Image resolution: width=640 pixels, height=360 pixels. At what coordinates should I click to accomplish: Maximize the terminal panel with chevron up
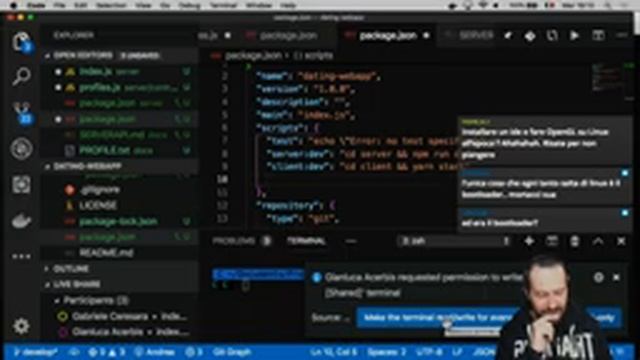coord(598,241)
